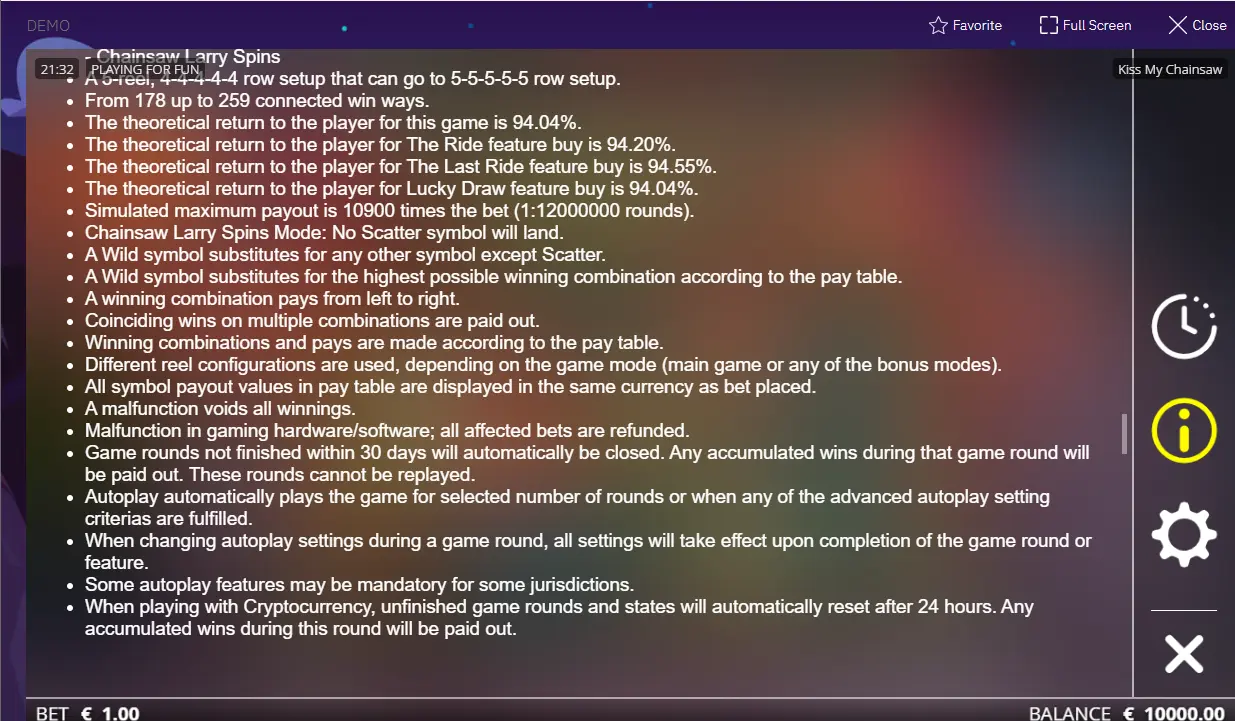Click the Close text in the top bar
The height and width of the screenshot is (721, 1235).
(x=1209, y=25)
